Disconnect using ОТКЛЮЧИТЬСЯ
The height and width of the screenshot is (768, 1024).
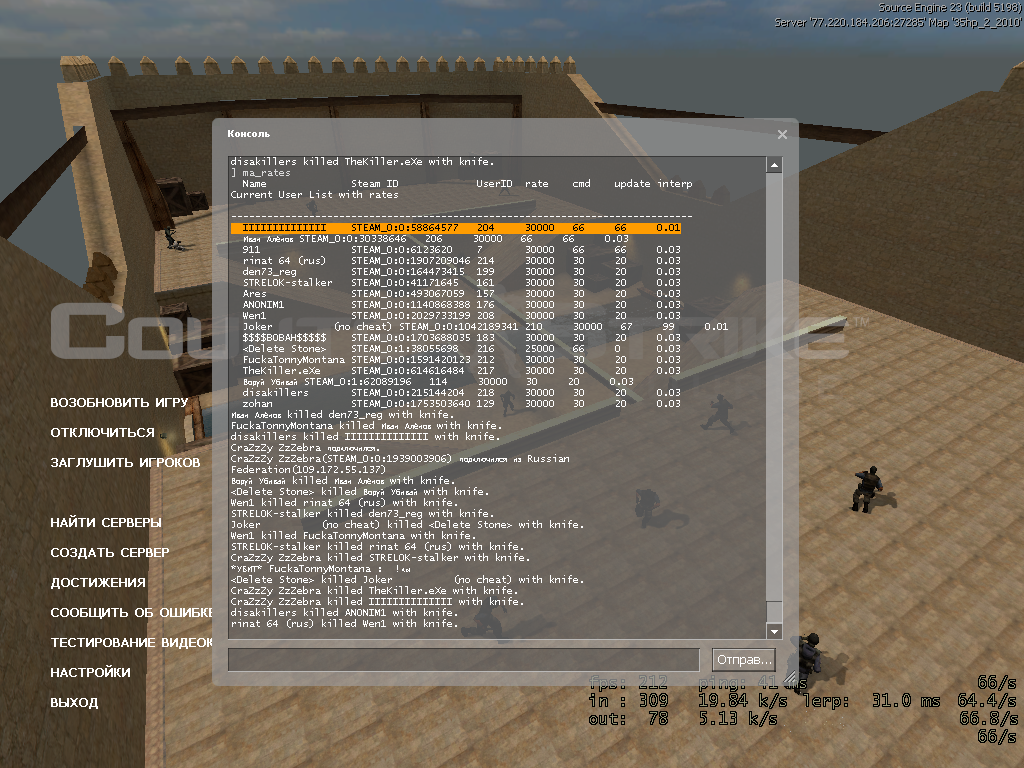[103, 432]
